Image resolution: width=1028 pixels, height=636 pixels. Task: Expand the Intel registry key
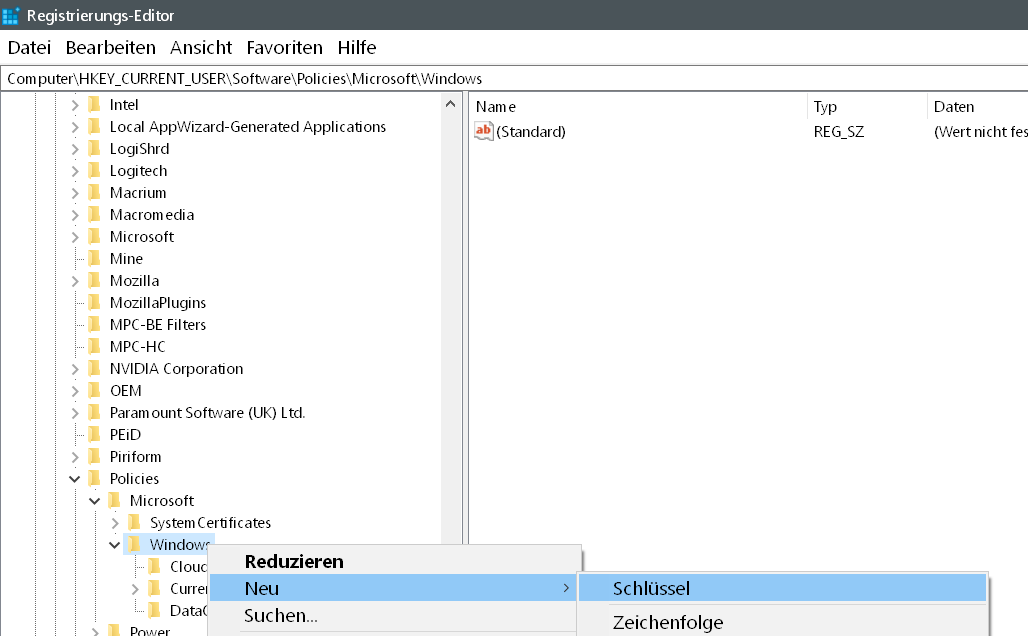point(75,105)
